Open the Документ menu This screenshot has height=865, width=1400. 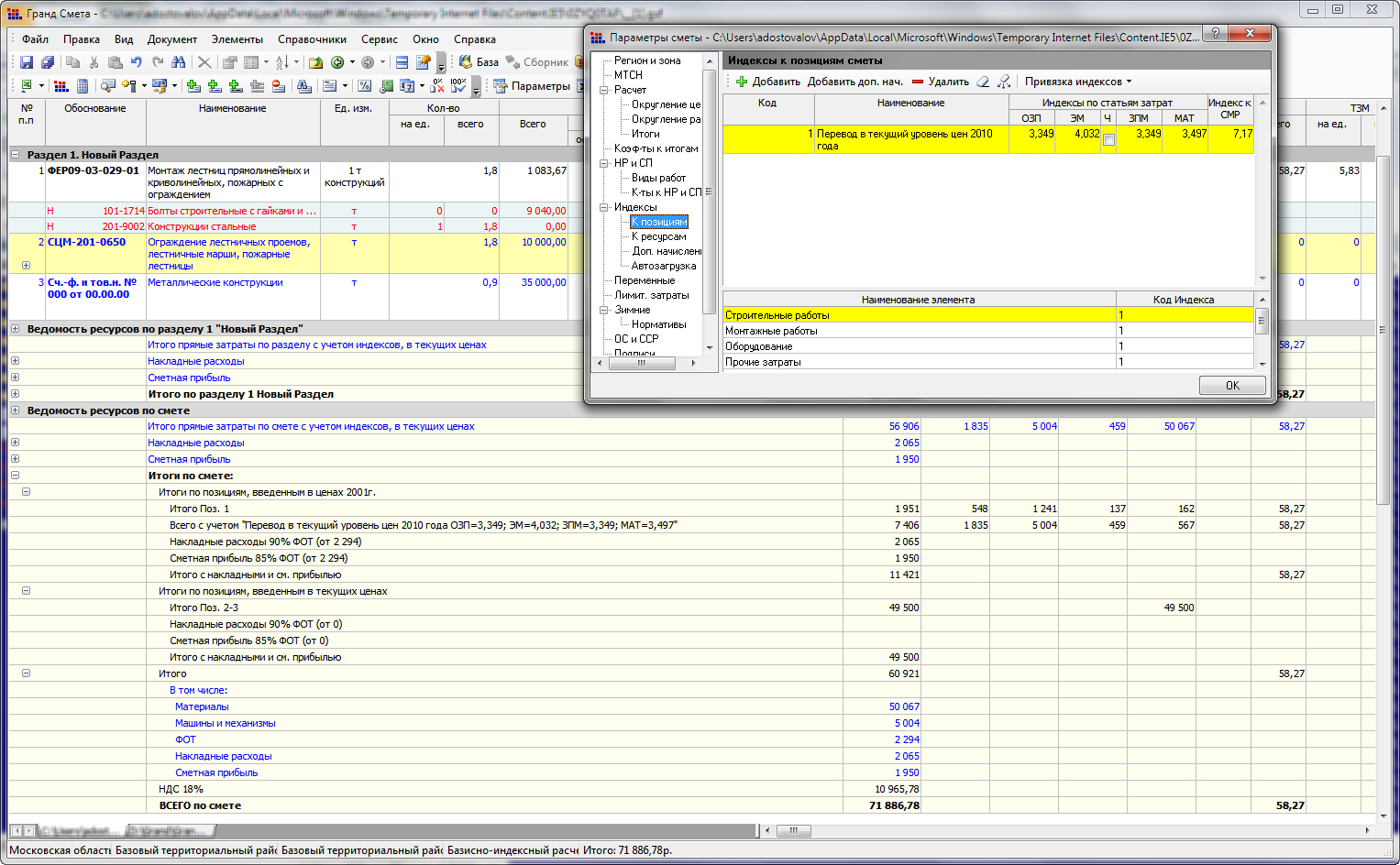point(171,39)
